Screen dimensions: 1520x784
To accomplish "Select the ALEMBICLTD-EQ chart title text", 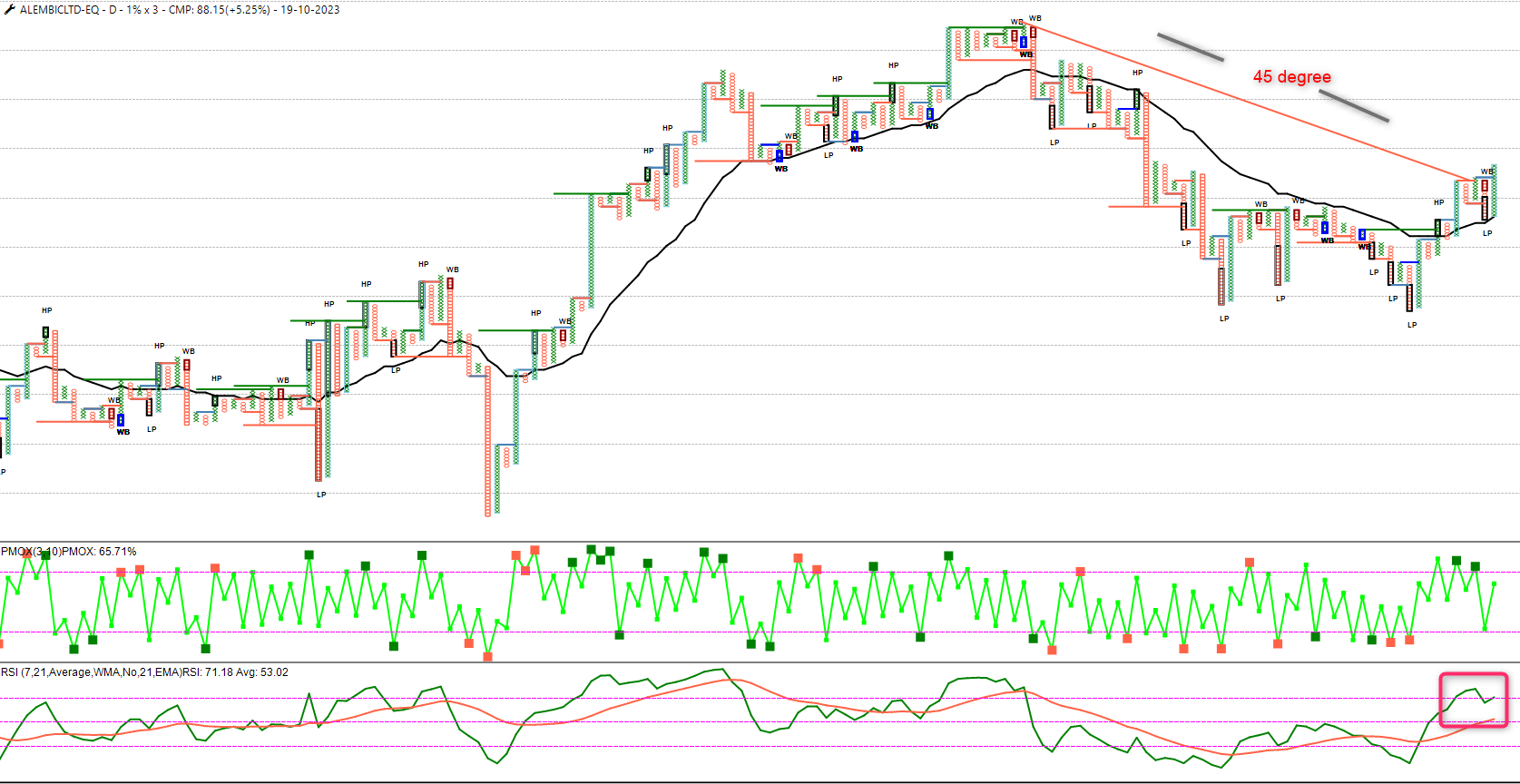I will pyautogui.click(x=181, y=10).
